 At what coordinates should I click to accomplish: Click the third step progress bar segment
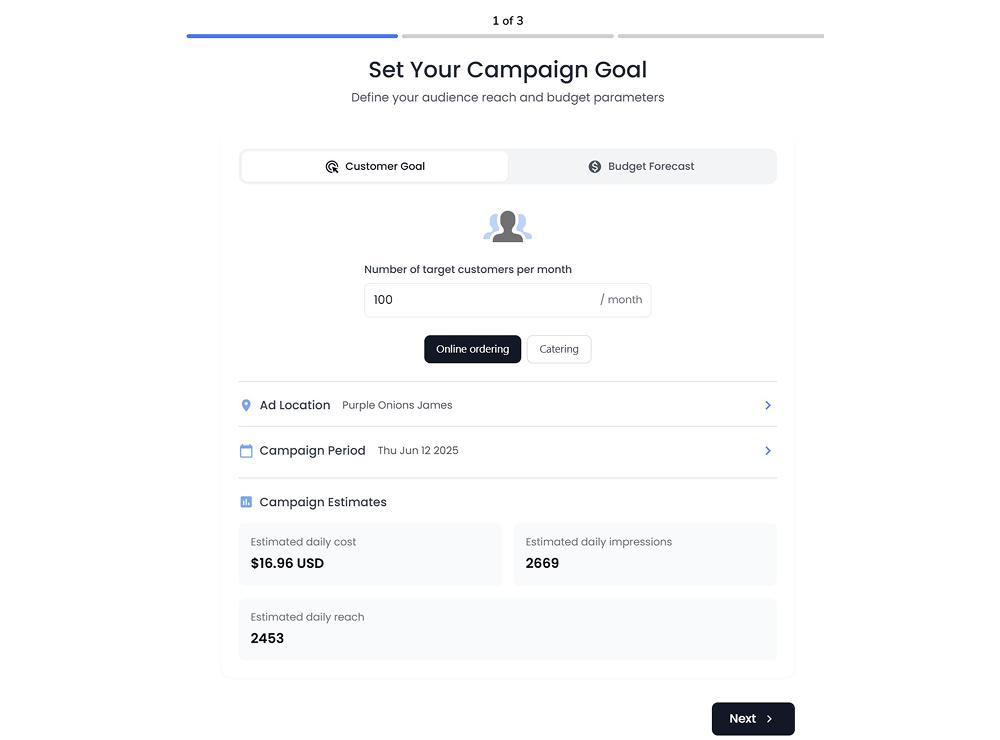(x=721, y=36)
